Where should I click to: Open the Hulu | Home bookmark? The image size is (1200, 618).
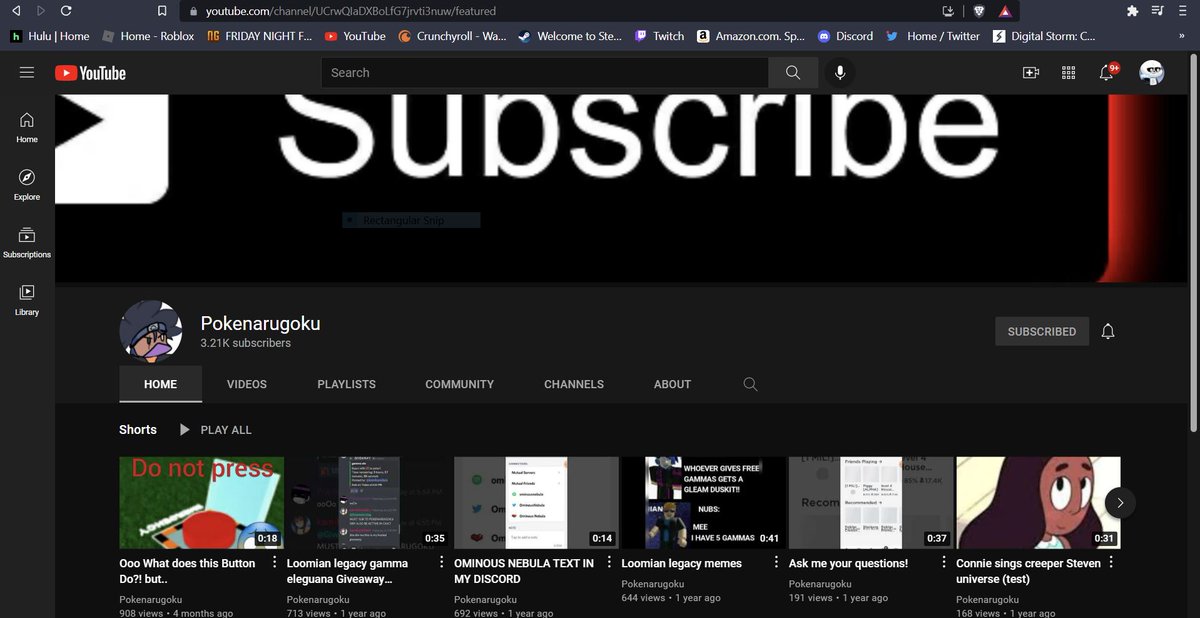50,36
